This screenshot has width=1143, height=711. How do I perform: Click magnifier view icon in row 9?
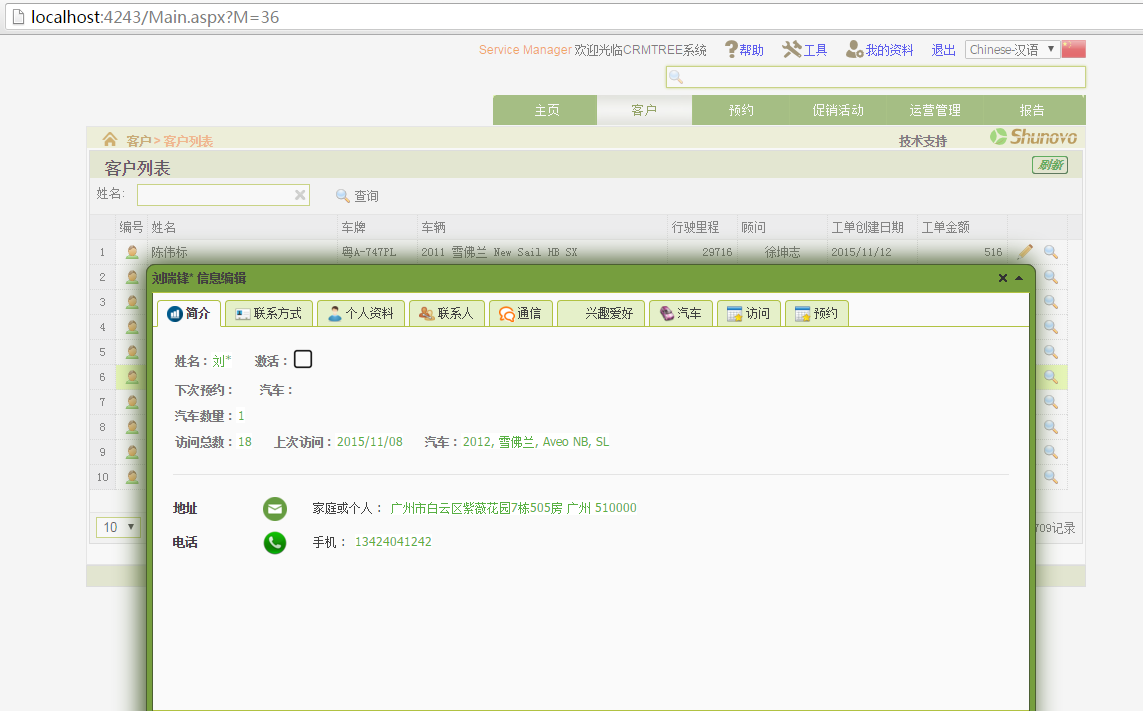coord(1050,451)
